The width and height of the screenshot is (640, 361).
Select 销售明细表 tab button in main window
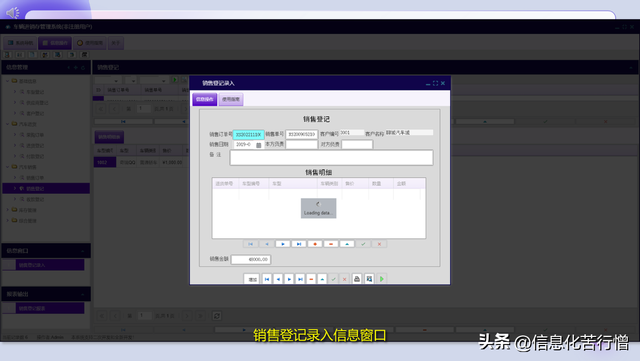pyautogui.click(x=109, y=137)
